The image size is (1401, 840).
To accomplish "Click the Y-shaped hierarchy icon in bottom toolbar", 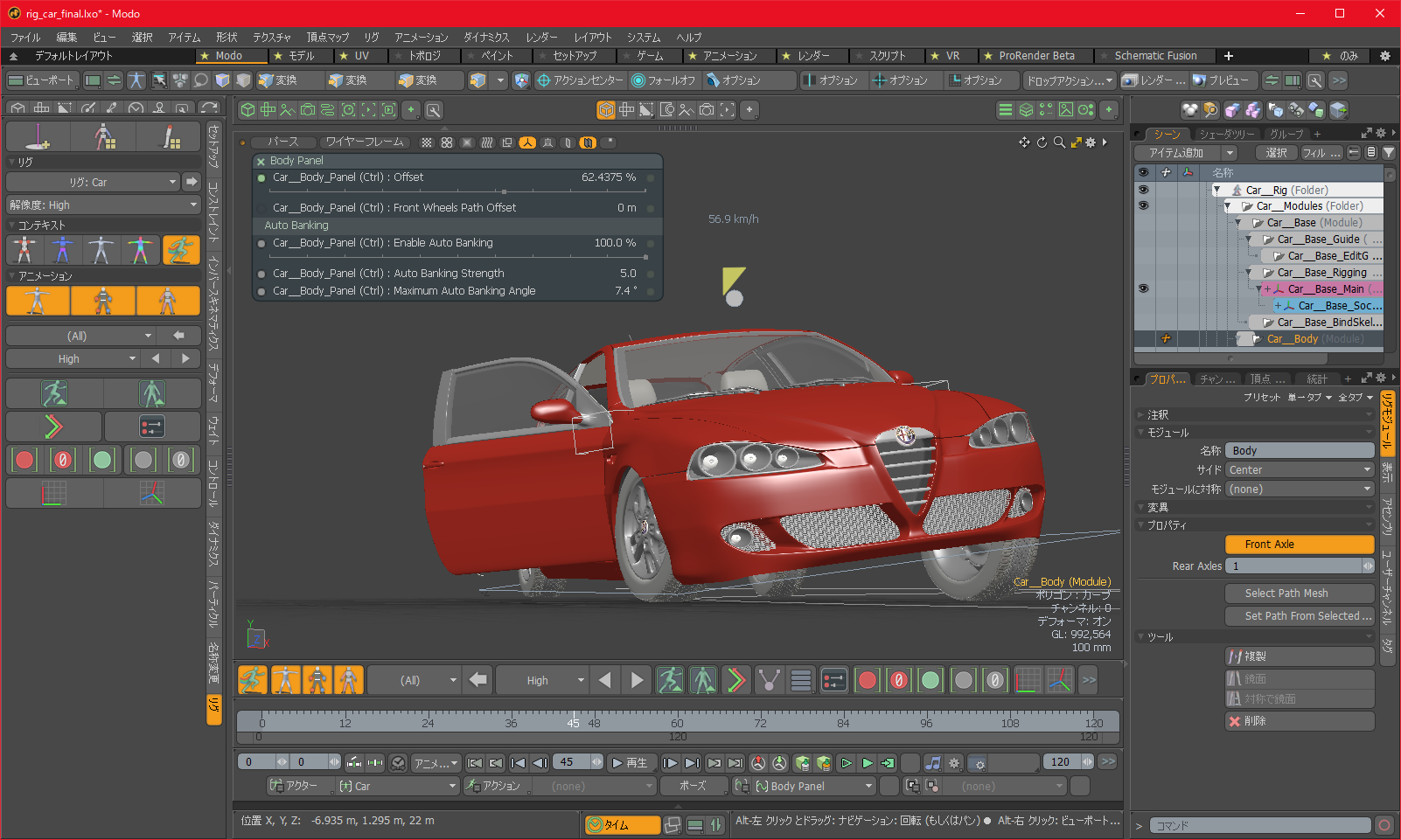I will click(x=769, y=680).
